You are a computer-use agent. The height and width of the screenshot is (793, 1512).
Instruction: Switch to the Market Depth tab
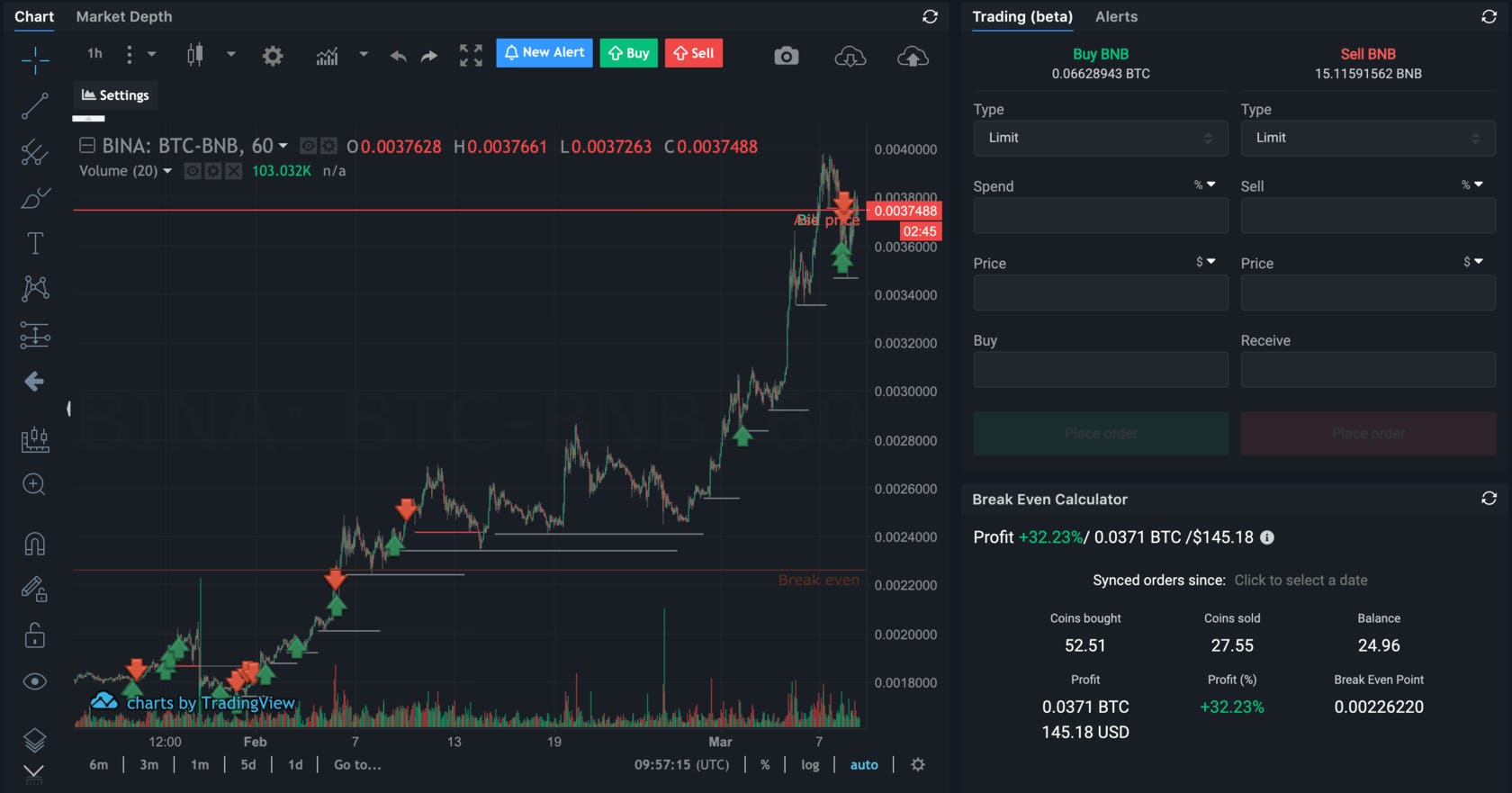tap(124, 16)
